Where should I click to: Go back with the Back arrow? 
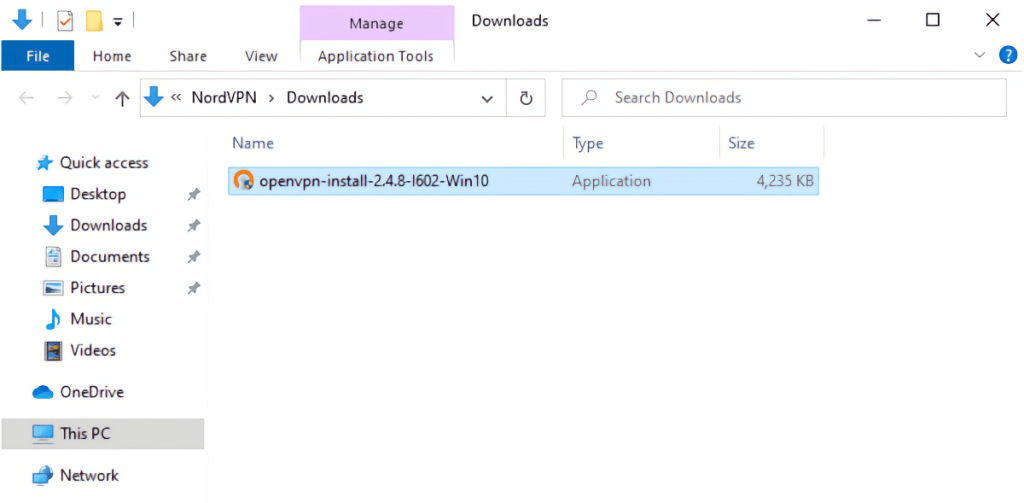(x=26, y=98)
